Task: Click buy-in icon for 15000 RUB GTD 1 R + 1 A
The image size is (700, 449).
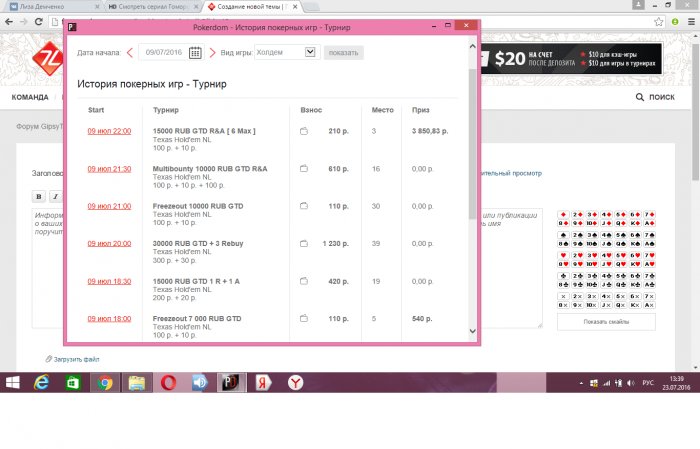Action: [304, 281]
